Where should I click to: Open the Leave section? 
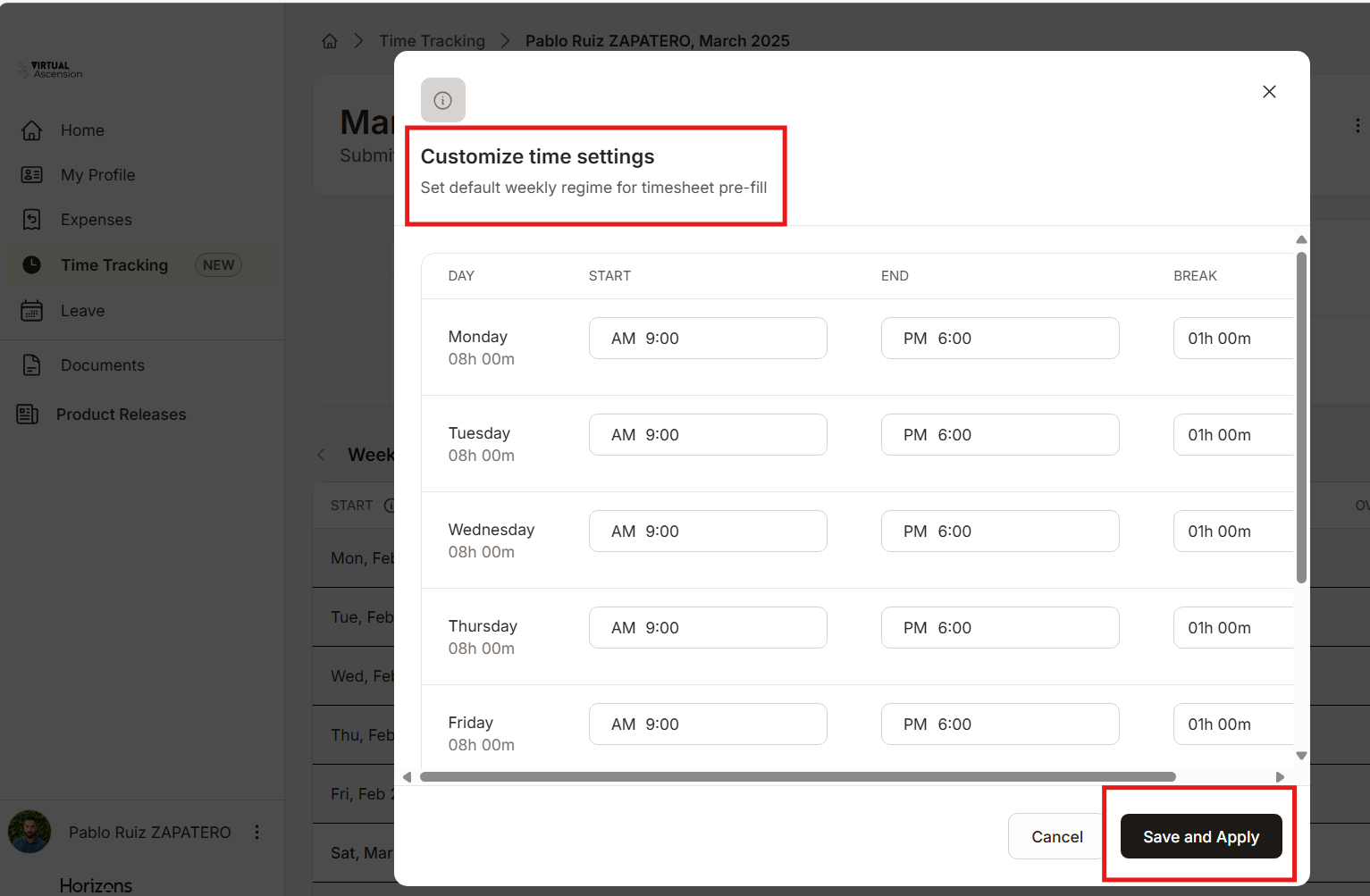coord(83,311)
